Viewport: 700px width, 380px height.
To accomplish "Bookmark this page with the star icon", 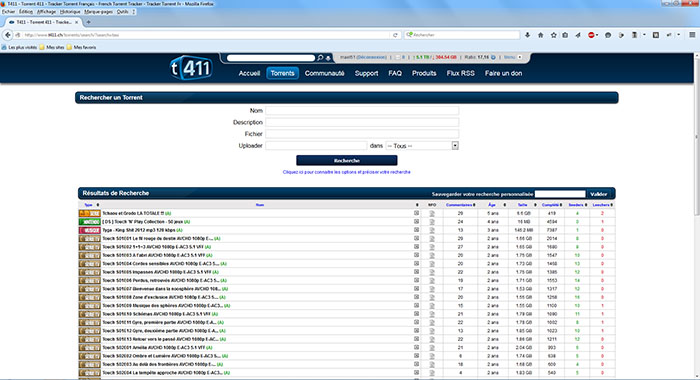I will point(554,35).
